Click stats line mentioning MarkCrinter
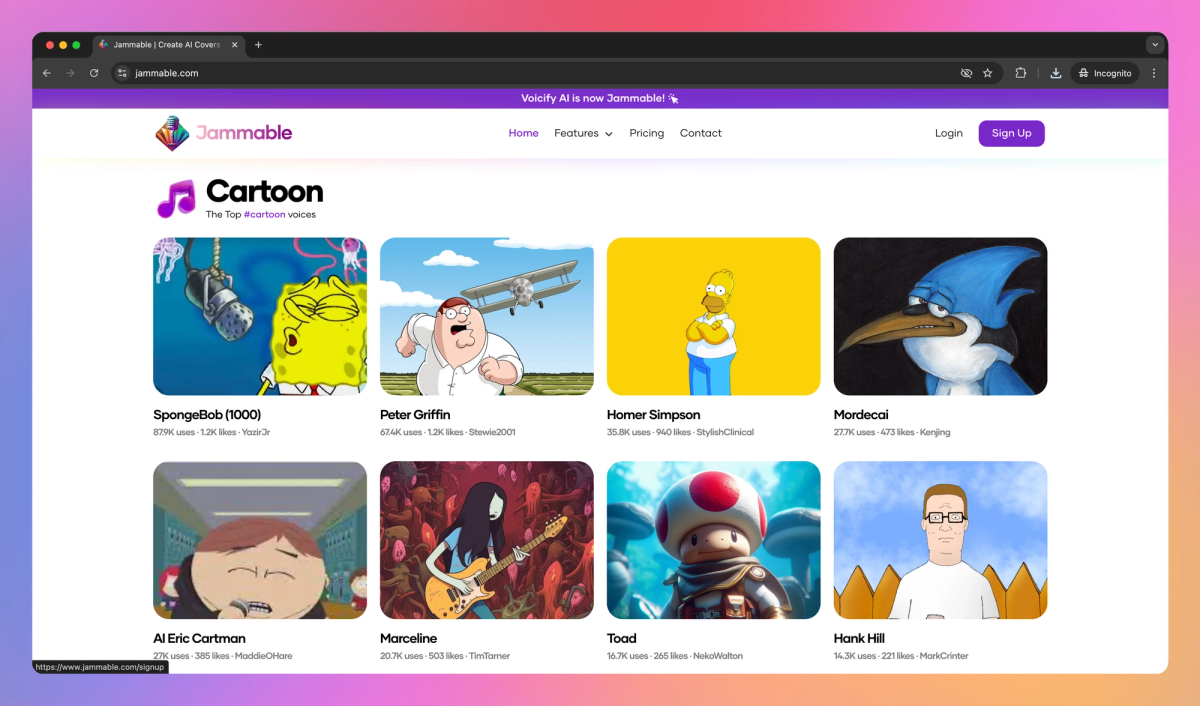The image size is (1200, 706). click(901, 656)
